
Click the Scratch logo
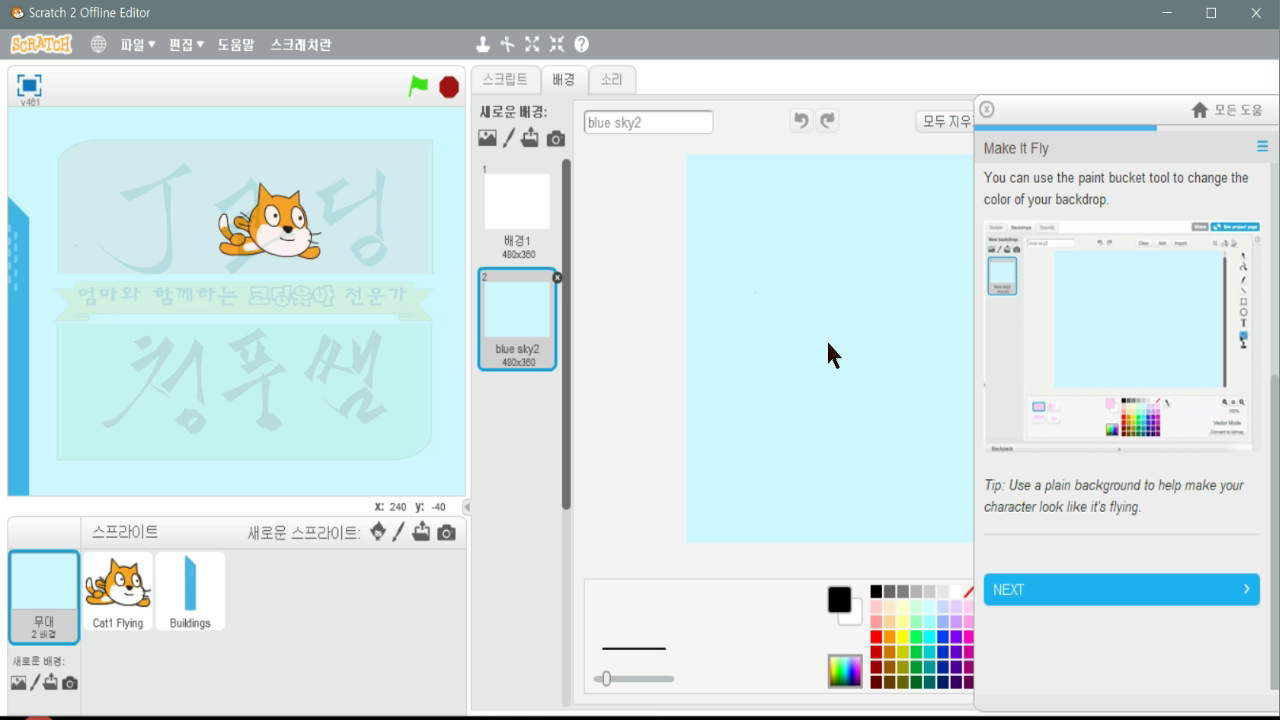tap(41, 44)
